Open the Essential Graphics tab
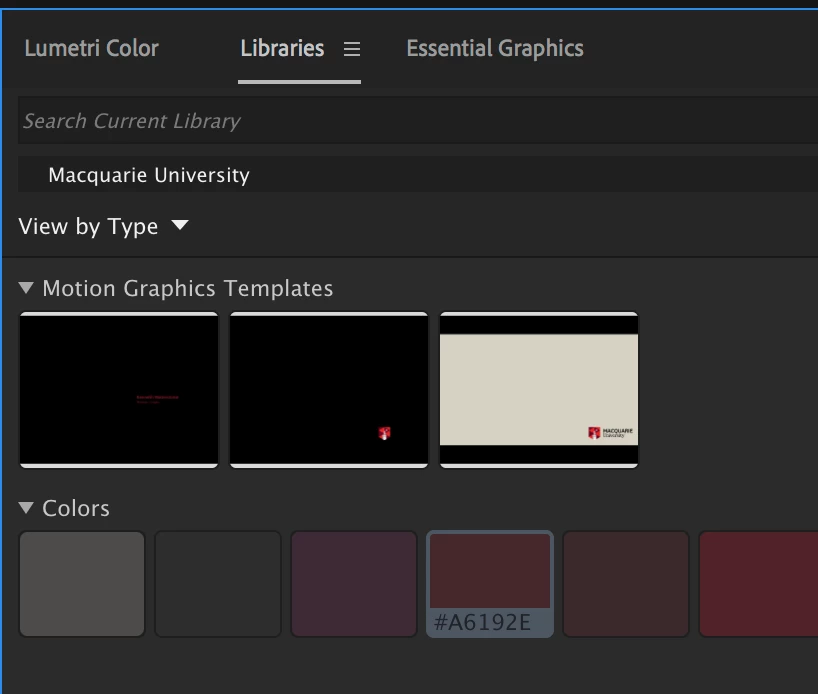 click(495, 49)
